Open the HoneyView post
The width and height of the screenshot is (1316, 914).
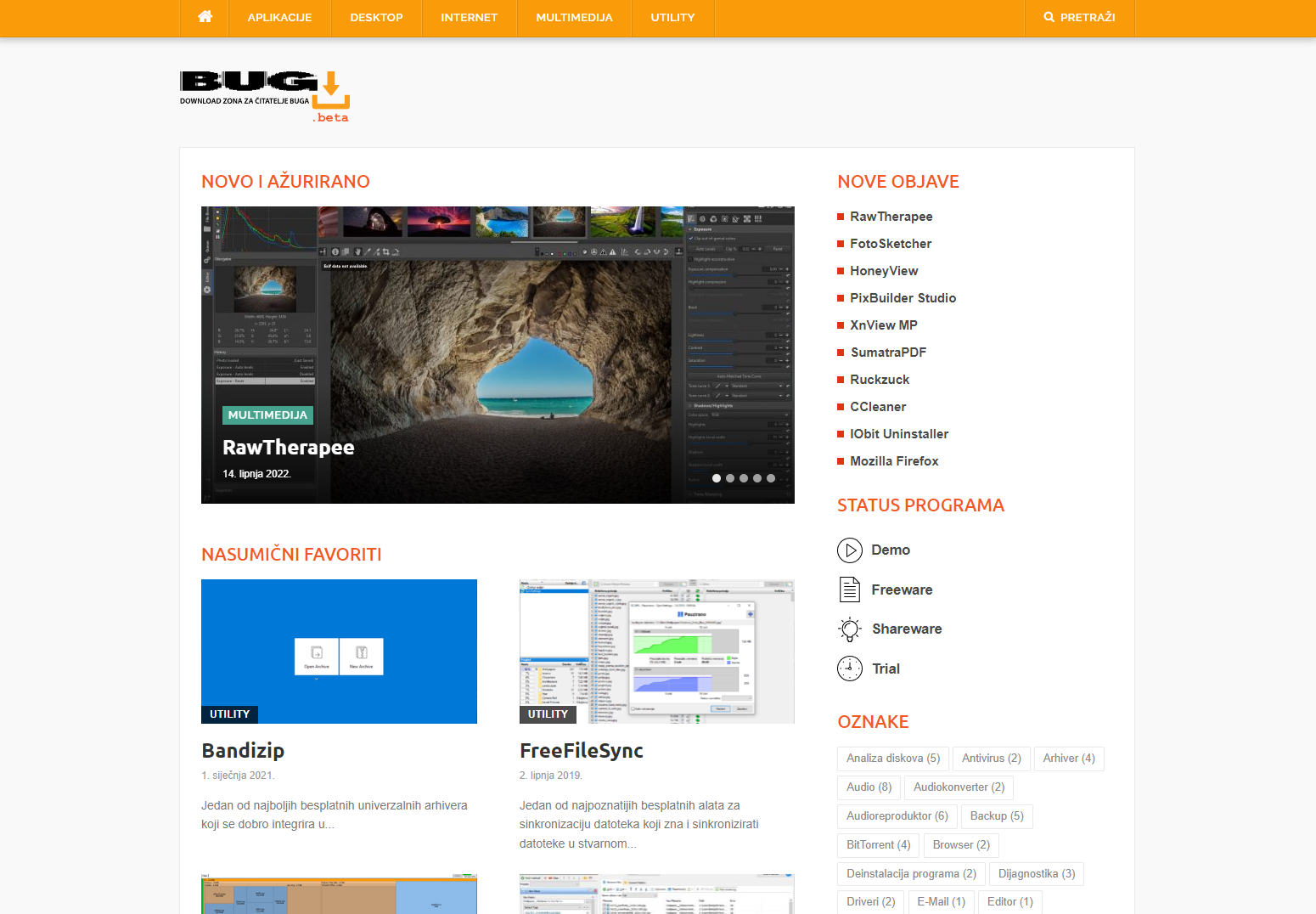884,271
